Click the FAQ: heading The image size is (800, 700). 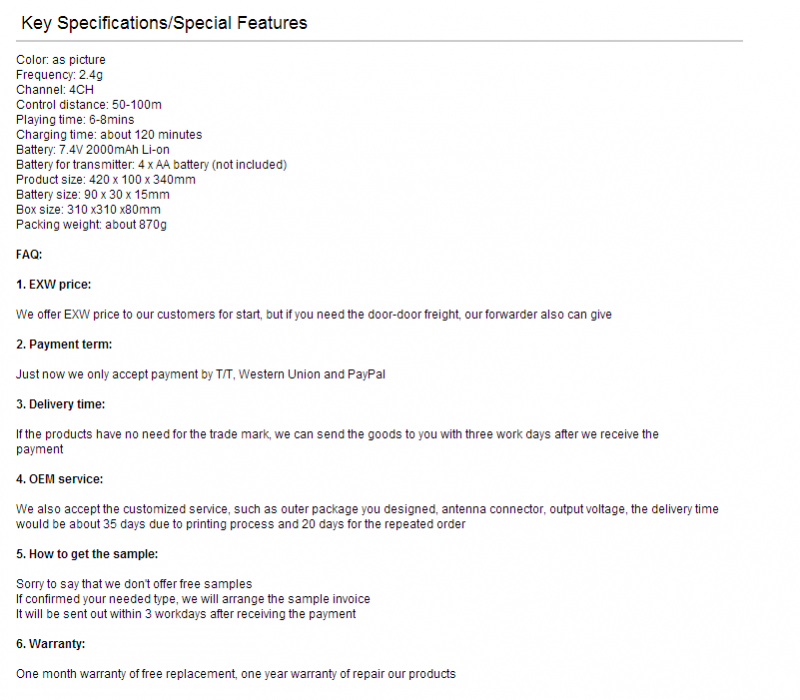[29, 255]
